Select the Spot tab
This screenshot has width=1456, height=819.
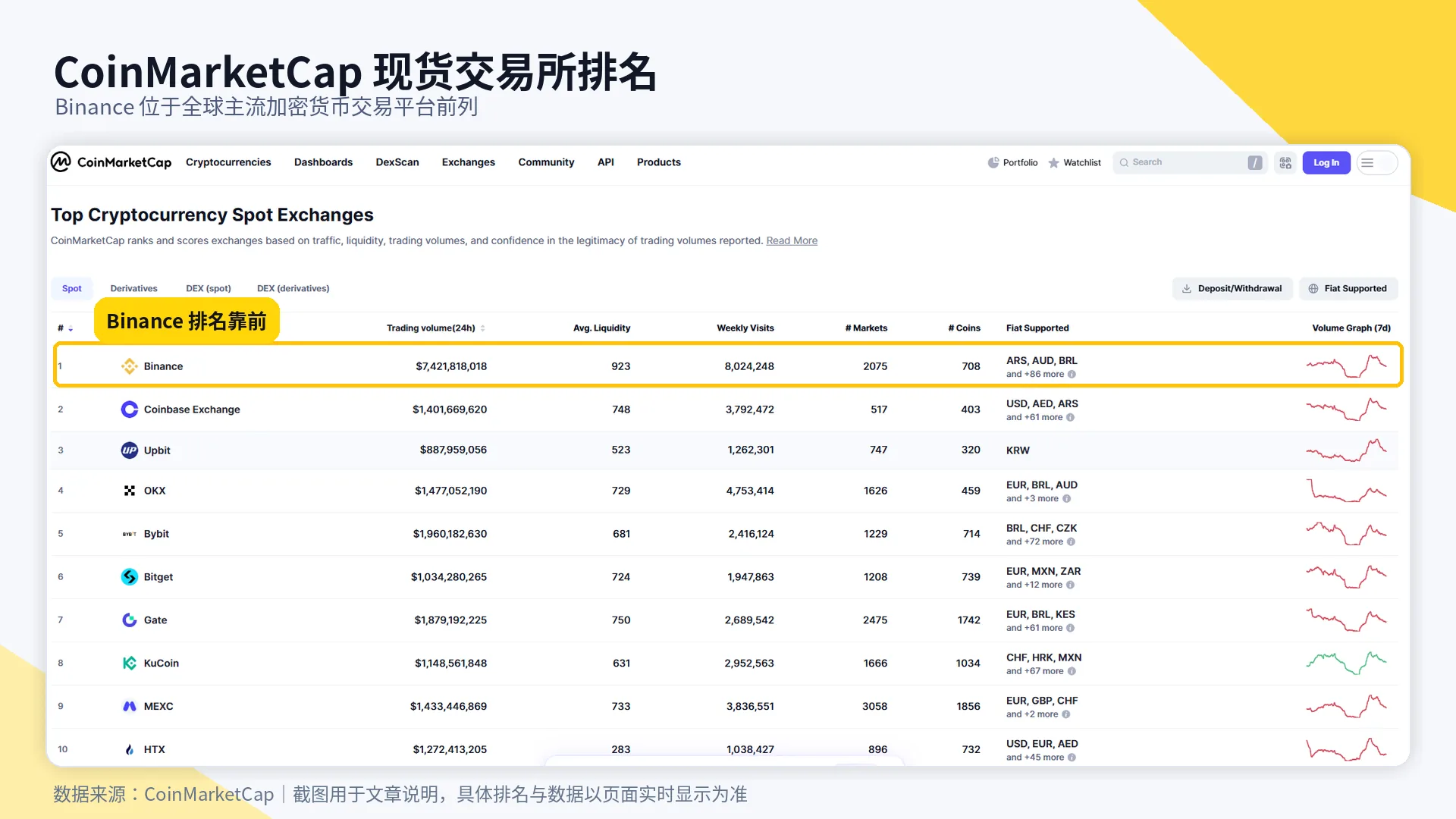(72, 289)
